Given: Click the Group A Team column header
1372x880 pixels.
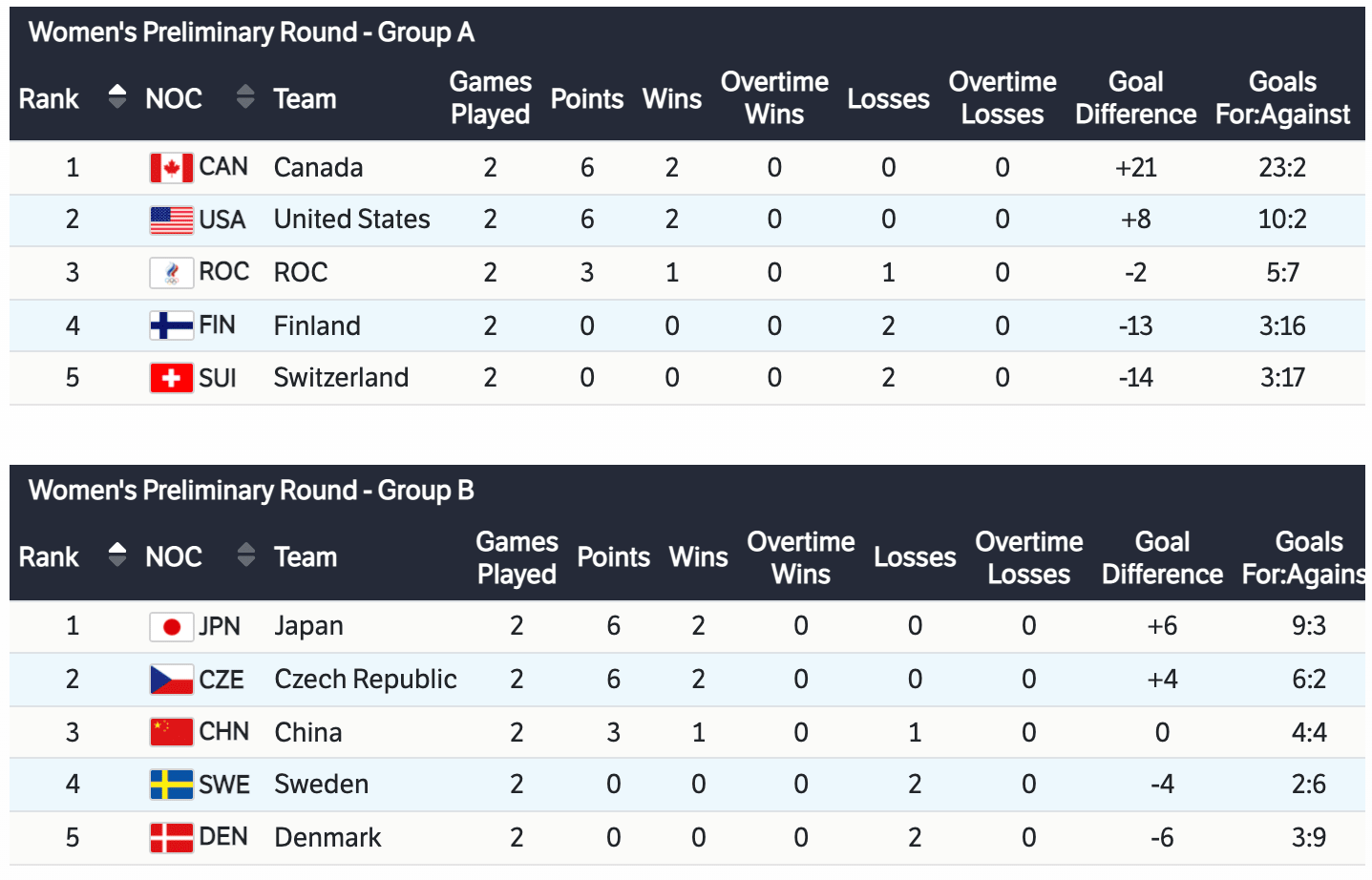Looking at the screenshot, I should (x=305, y=98).
